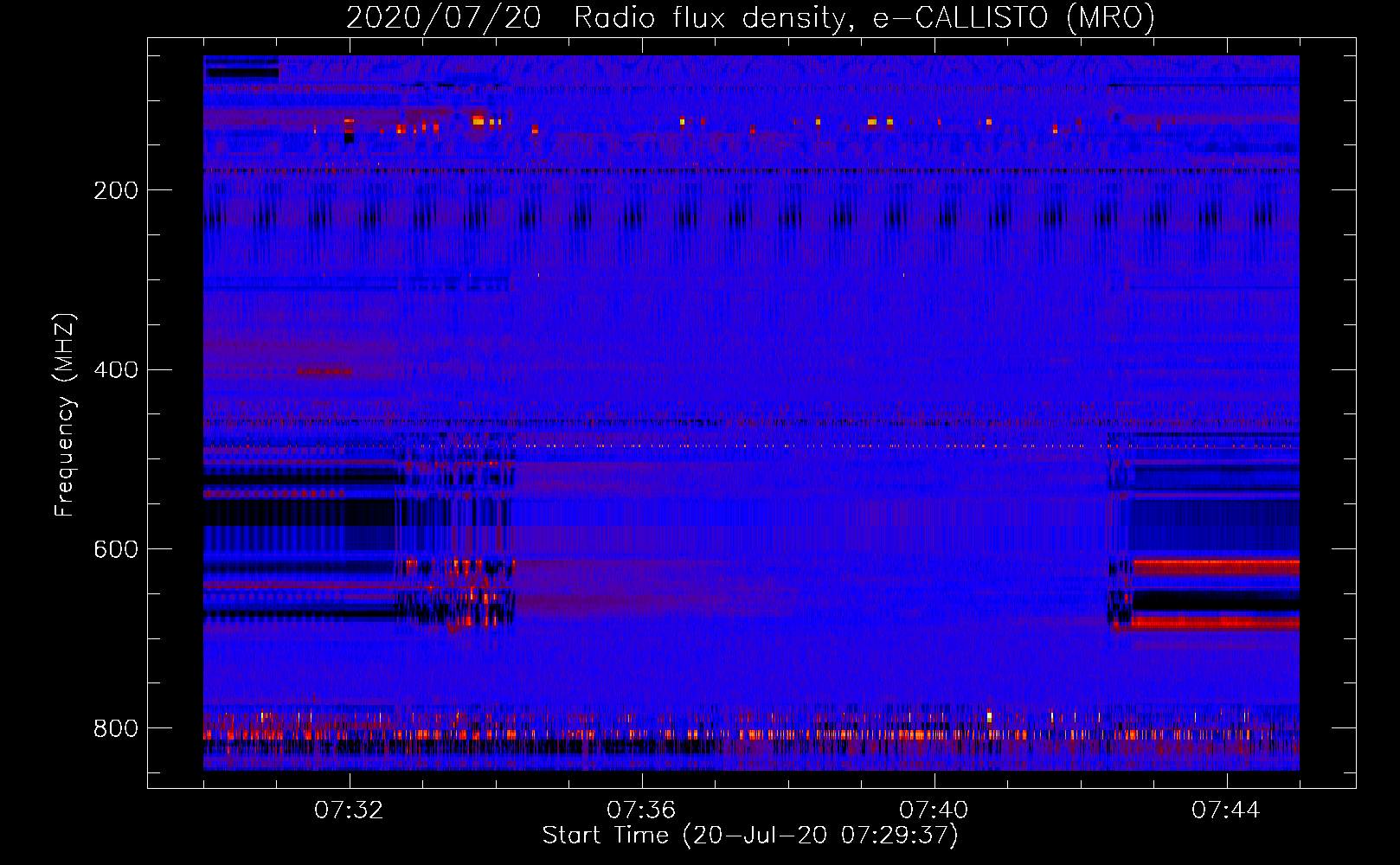Click the 800 MHz frequency tick label
The height and width of the screenshot is (865, 1400).
[116, 729]
